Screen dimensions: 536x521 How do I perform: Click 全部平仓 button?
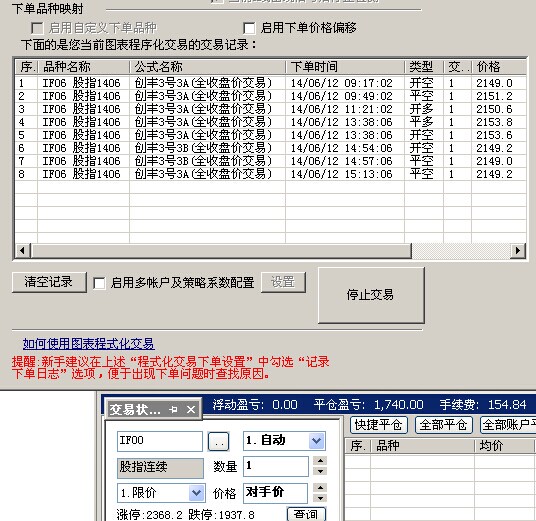coord(443,425)
